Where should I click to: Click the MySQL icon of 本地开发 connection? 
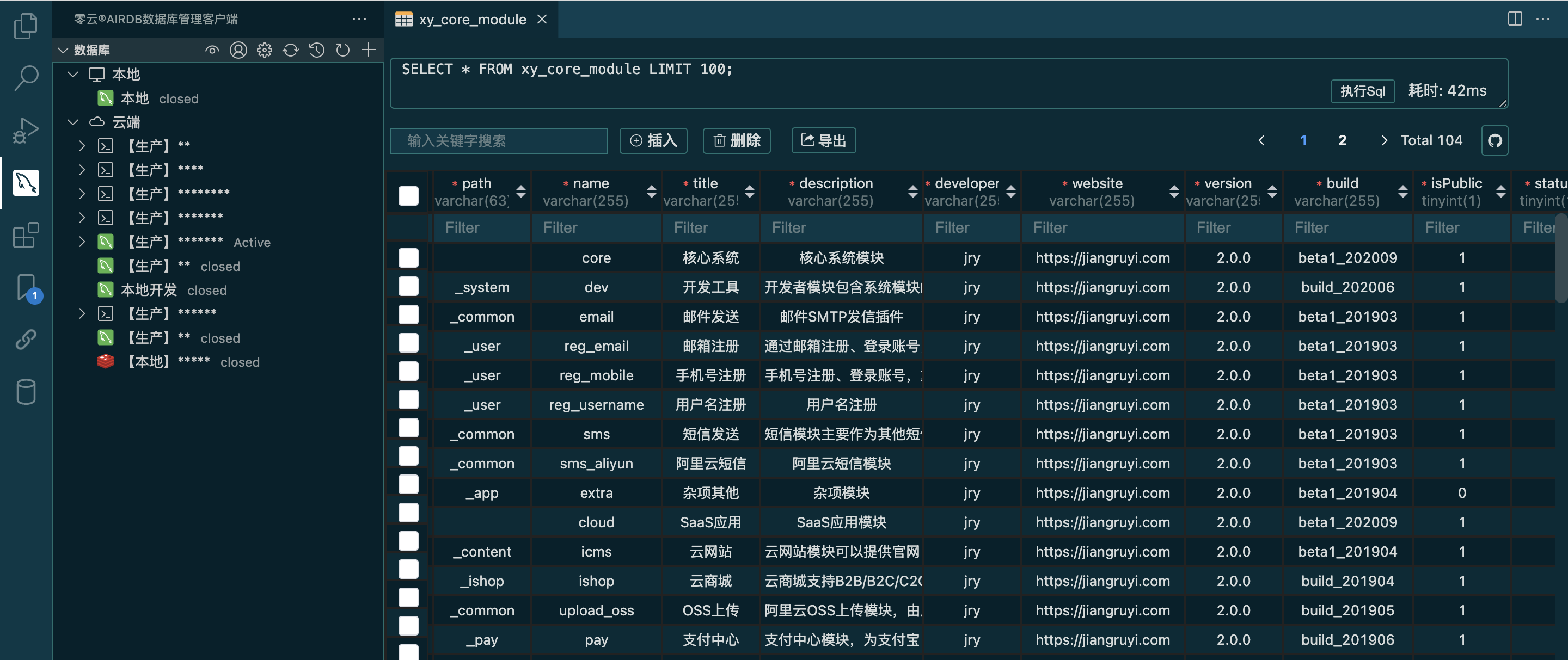point(105,289)
